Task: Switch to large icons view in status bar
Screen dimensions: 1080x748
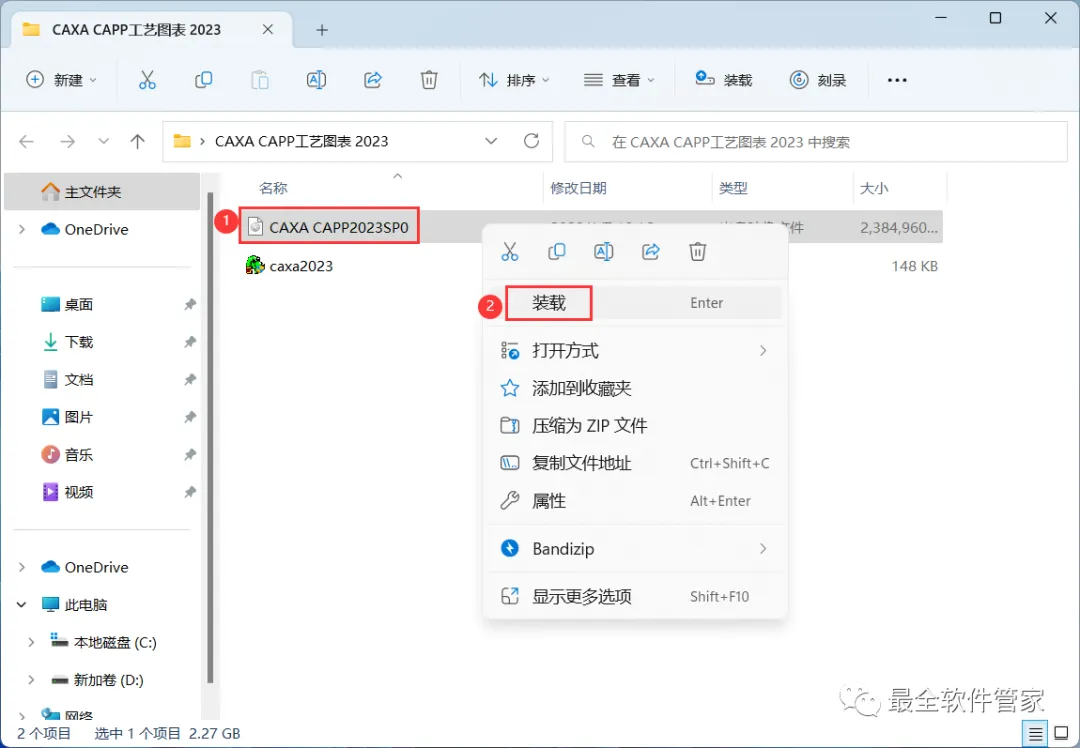Action: [x=1061, y=734]
